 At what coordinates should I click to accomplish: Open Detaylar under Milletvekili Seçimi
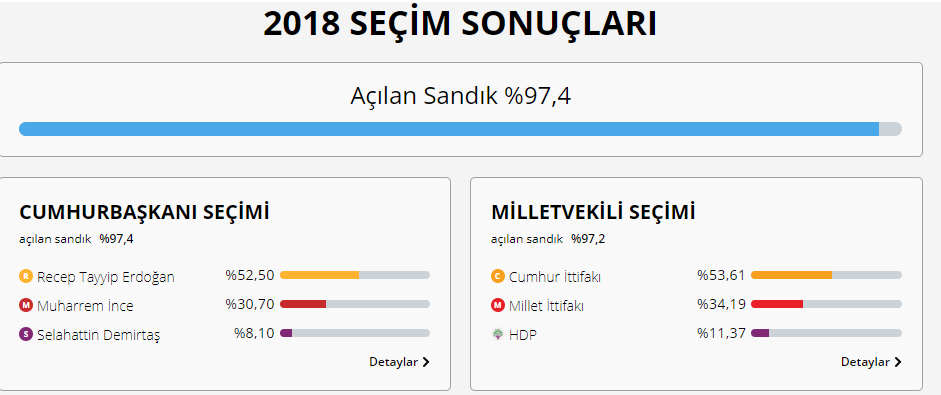871,362
